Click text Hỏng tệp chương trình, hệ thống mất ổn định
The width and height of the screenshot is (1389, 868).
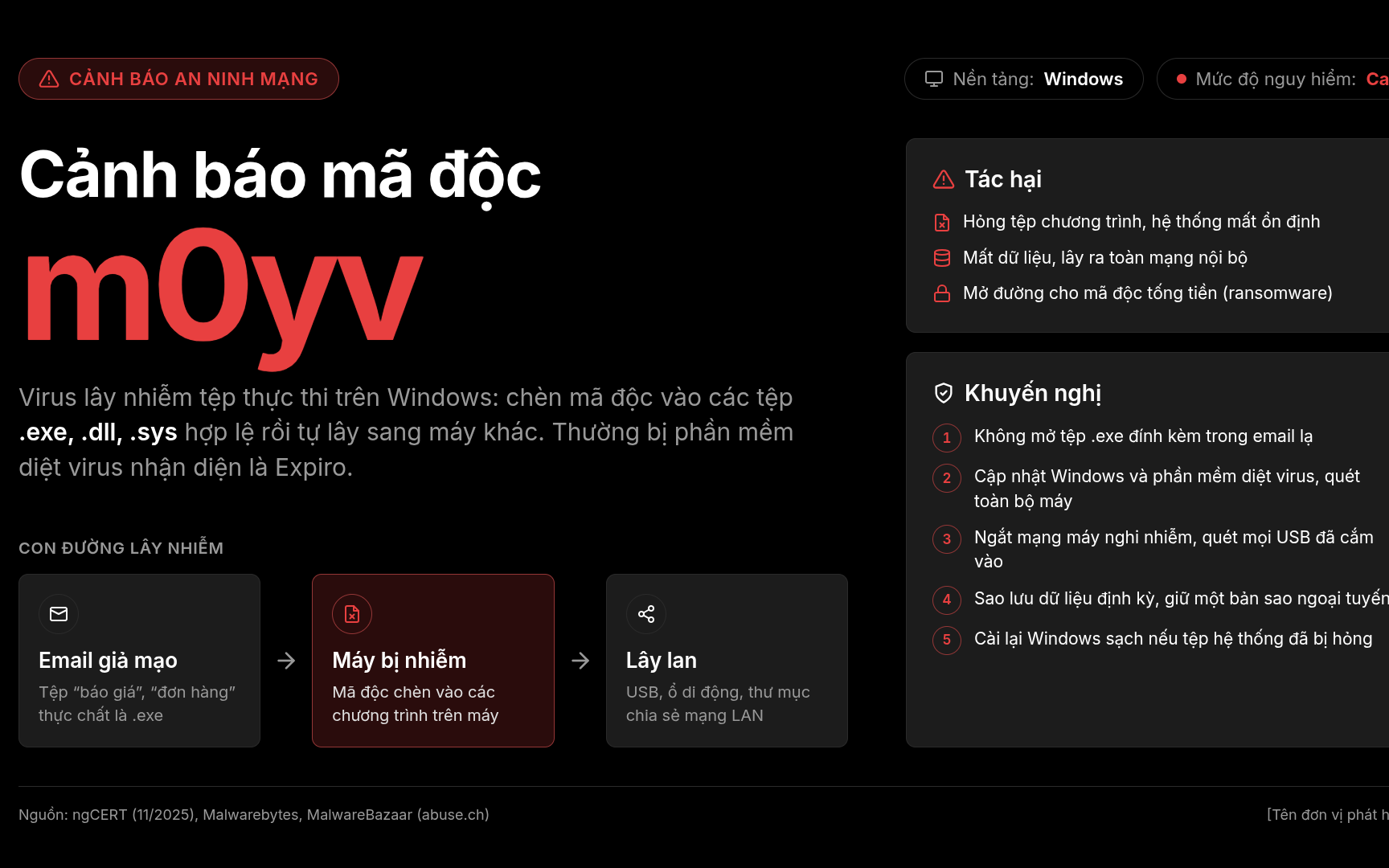click(1141, 222)
